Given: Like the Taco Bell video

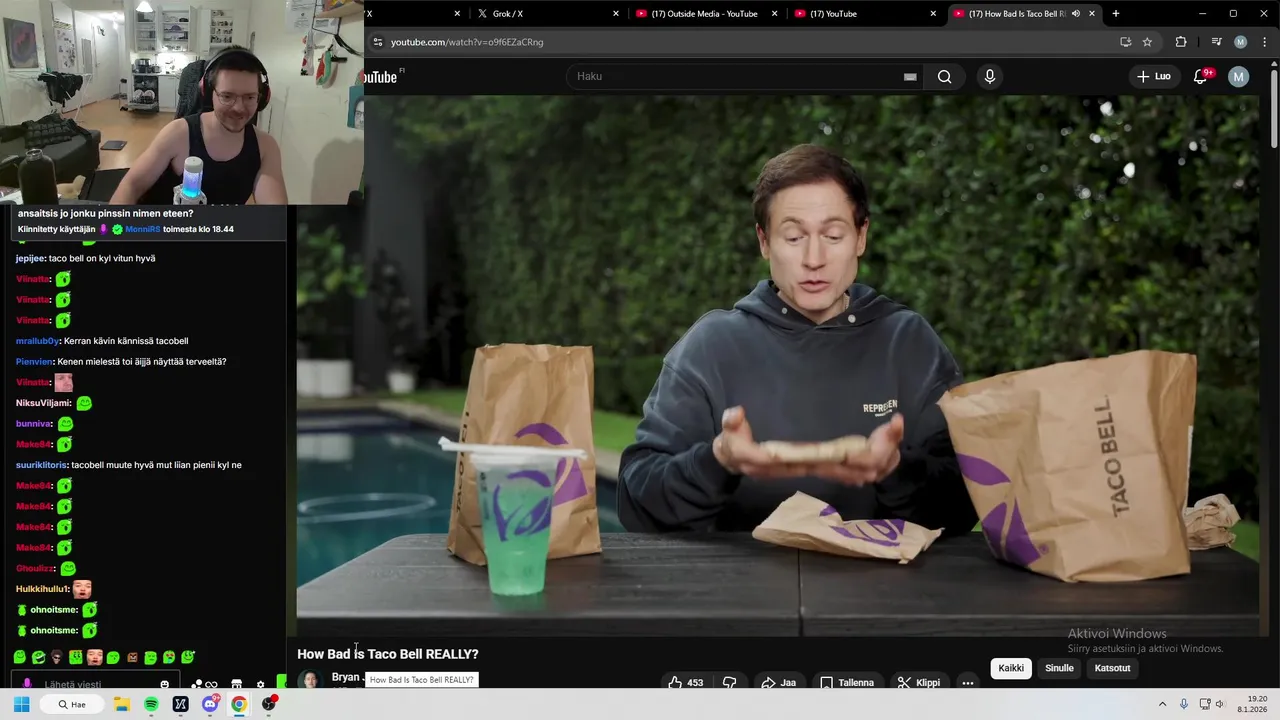Looking at the screenshot, I should 685,683.
